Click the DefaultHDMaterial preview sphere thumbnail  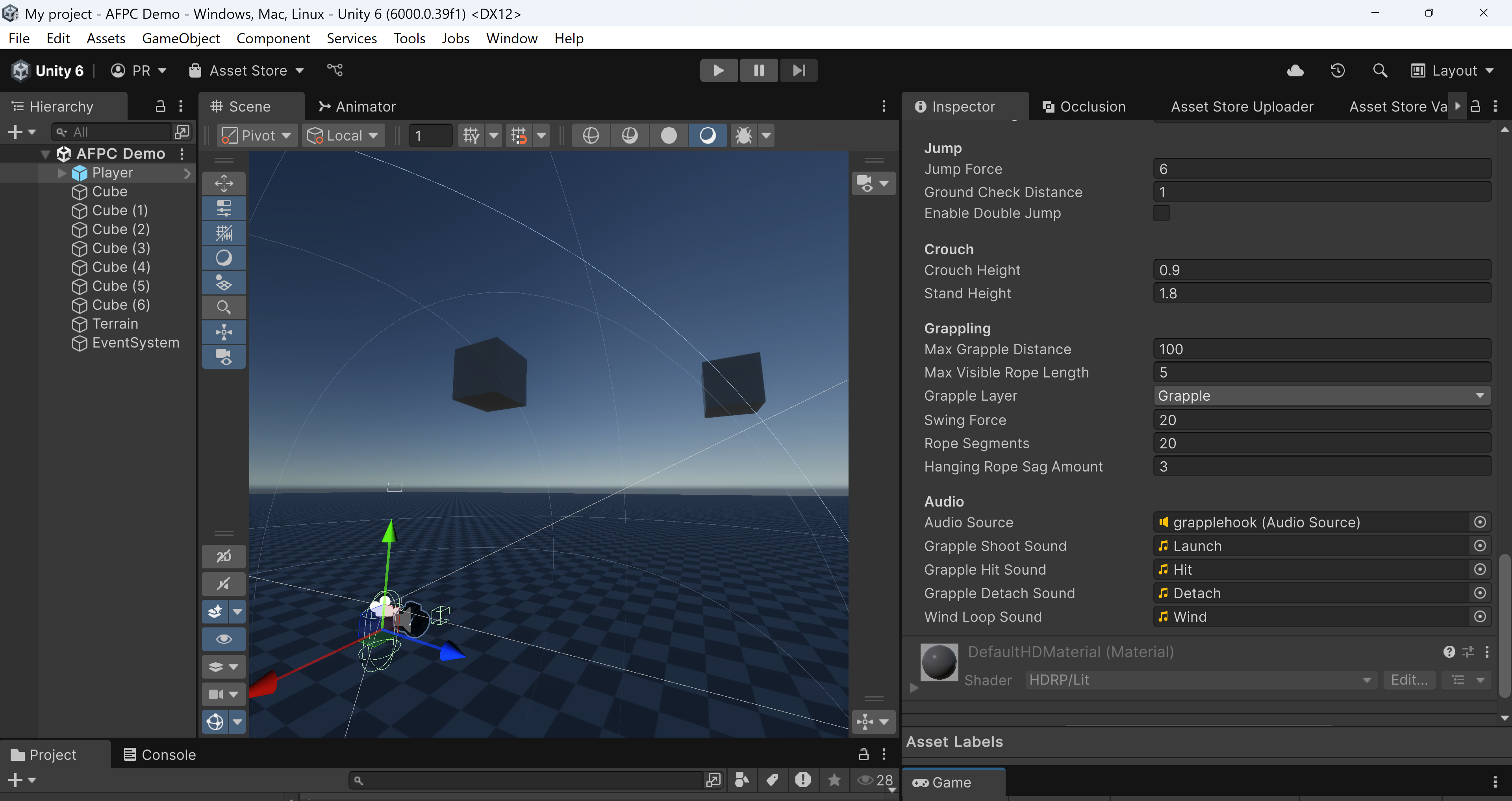point(939,662)
